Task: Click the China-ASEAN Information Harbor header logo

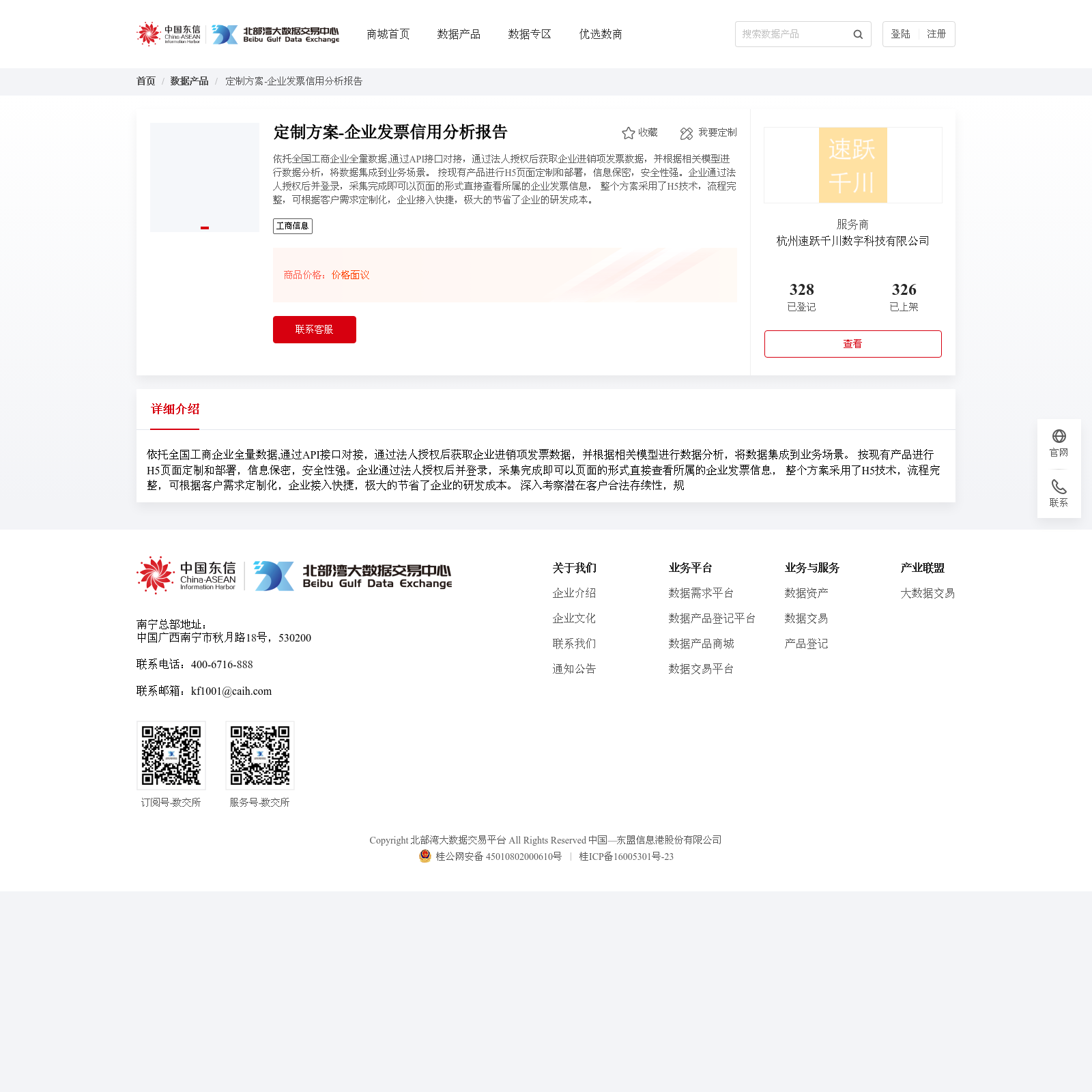Action: 169,34
